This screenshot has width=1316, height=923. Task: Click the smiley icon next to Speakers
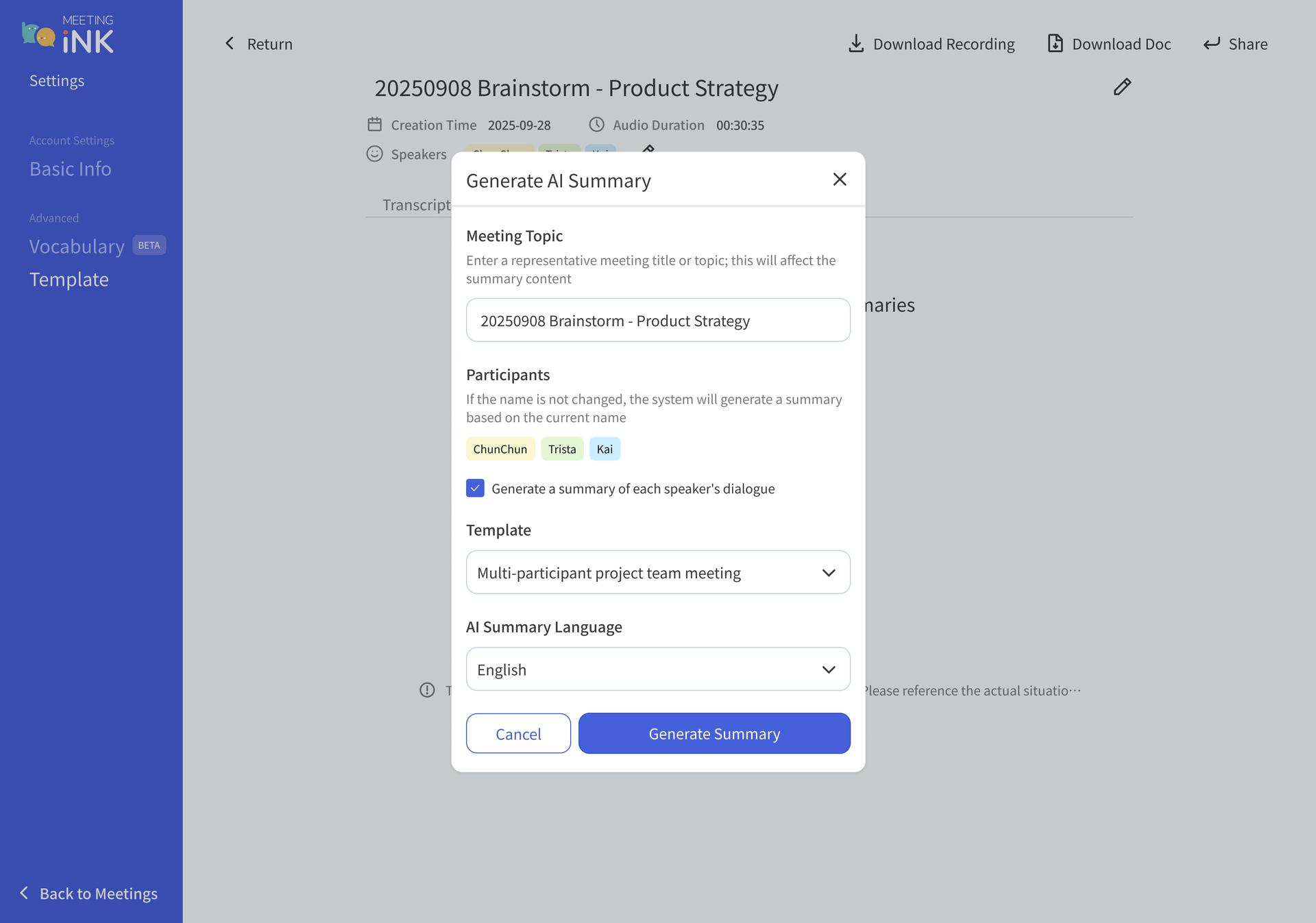(x=374, y=153)
